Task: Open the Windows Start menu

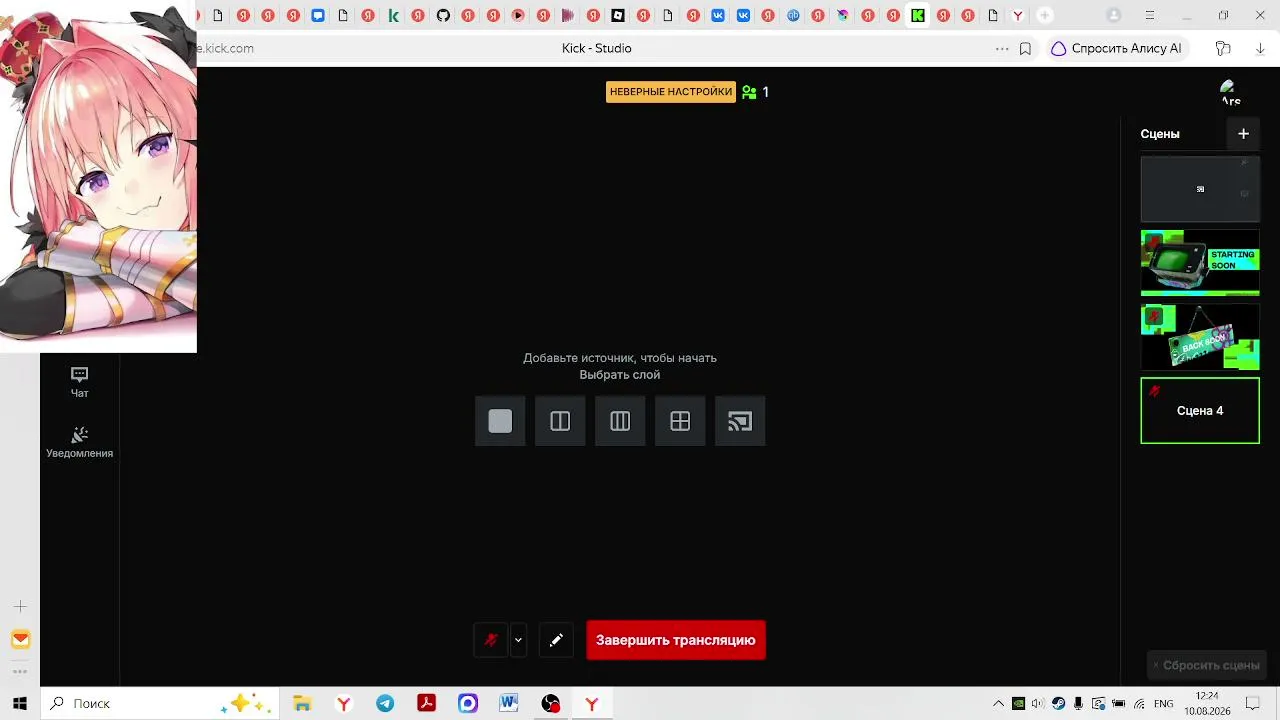Action: [x=20, y=704]
